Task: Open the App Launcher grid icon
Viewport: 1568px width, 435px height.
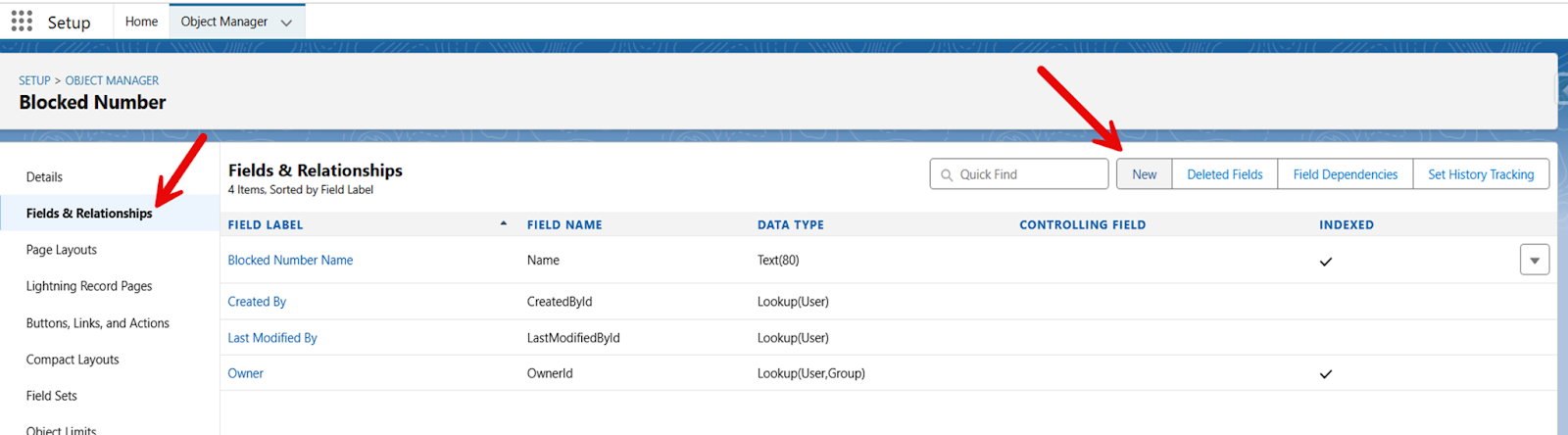Action: click(x=22, y=22)
